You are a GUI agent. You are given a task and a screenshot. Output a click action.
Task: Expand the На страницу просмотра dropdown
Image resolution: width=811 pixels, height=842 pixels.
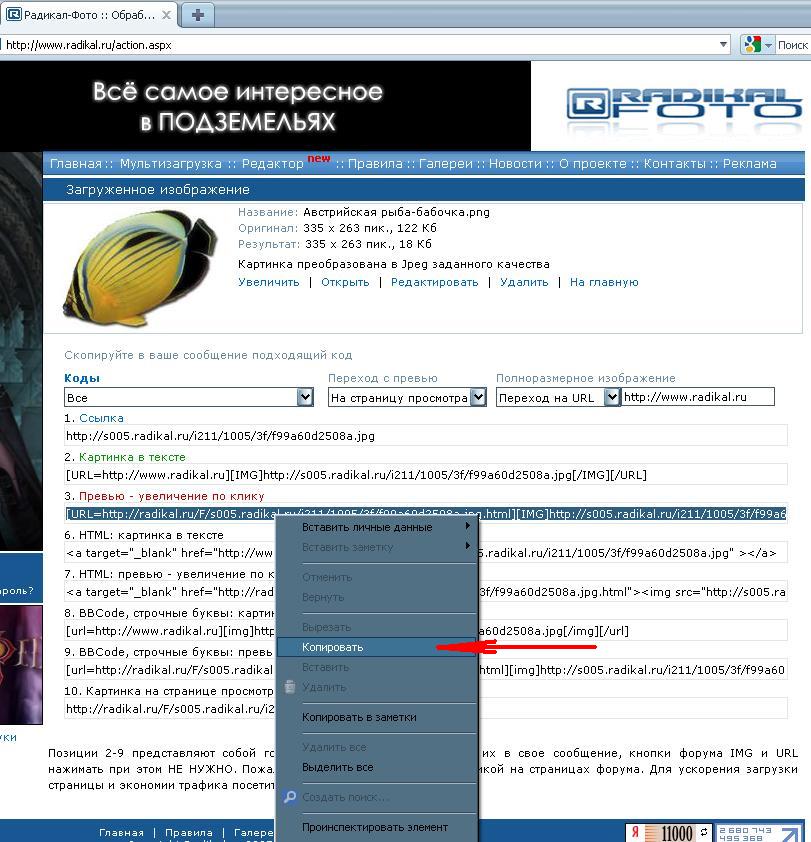pyautogui.click(x=478, y=397)
